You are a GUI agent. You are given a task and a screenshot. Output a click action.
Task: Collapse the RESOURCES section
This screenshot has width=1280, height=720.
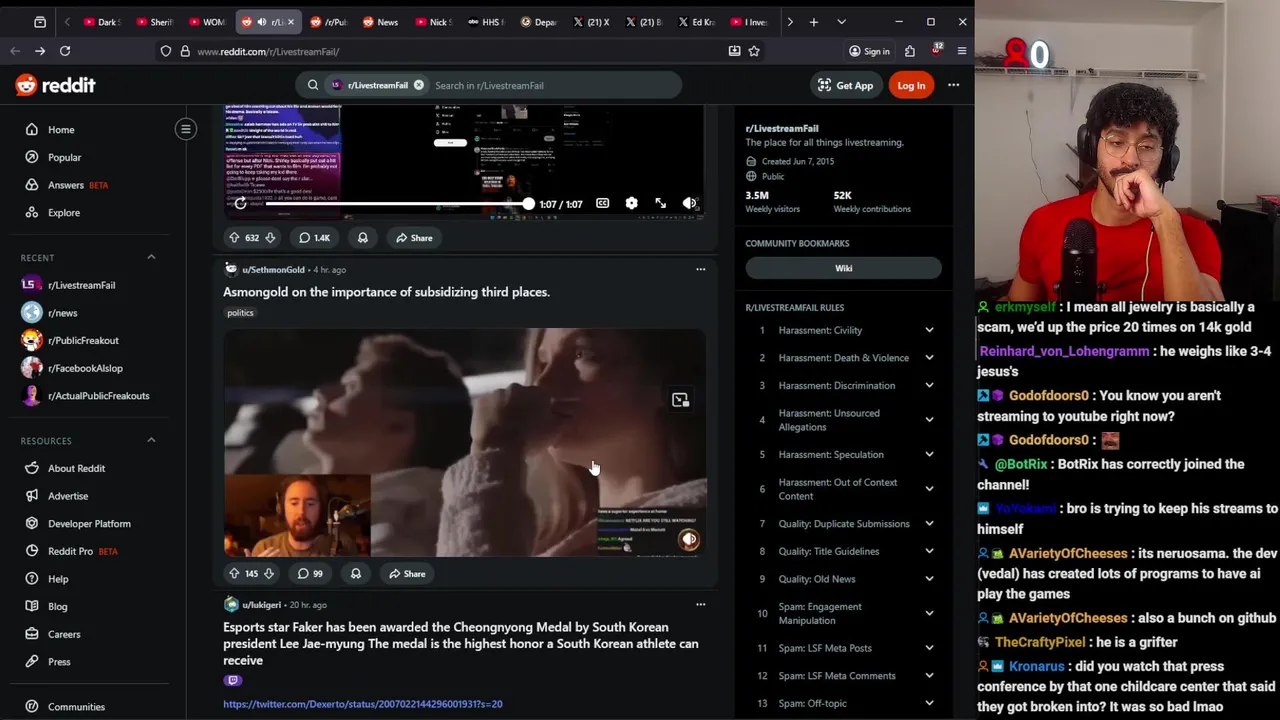click(x=151, y=440)
